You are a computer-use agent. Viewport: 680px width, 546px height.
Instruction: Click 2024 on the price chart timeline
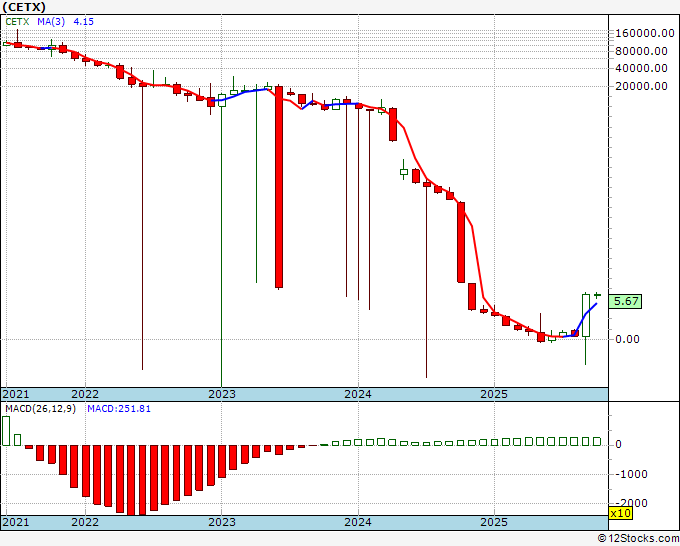coord(358,394)
